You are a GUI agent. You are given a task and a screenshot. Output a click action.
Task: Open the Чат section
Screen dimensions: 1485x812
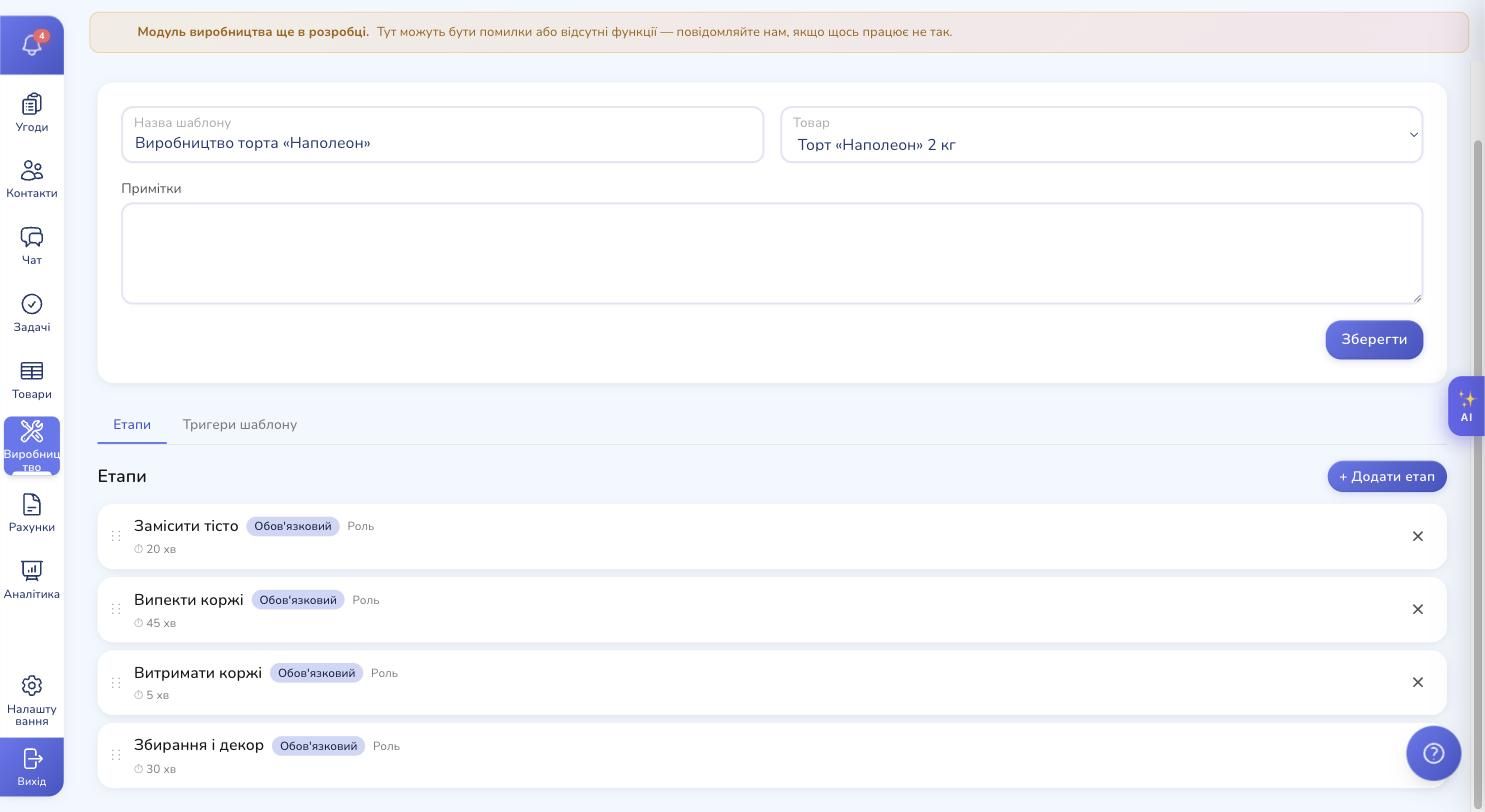point(32,246)
